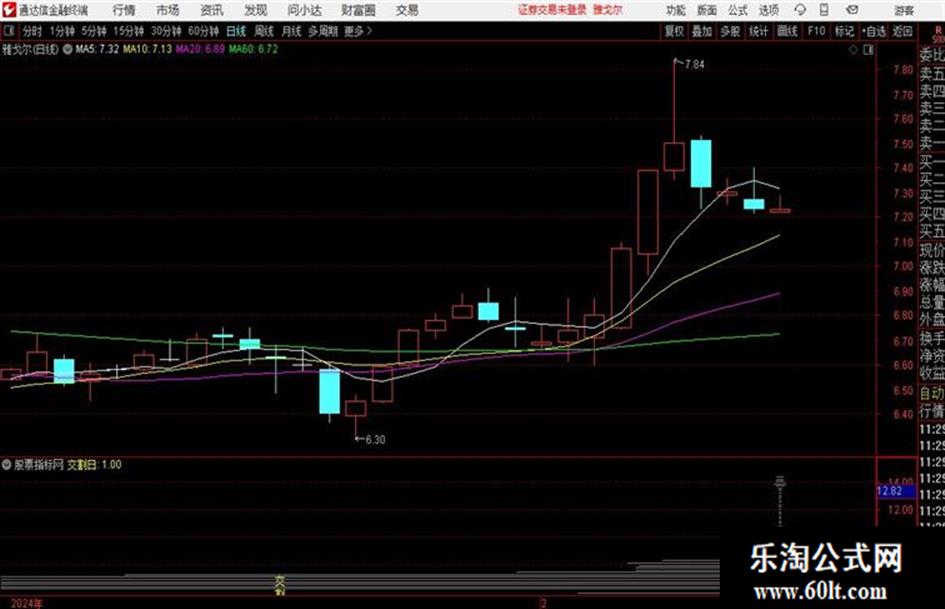Open the 资讯 menu
Image resolution: width=945 pixels, height=609 pixels.
coord(212,10)
